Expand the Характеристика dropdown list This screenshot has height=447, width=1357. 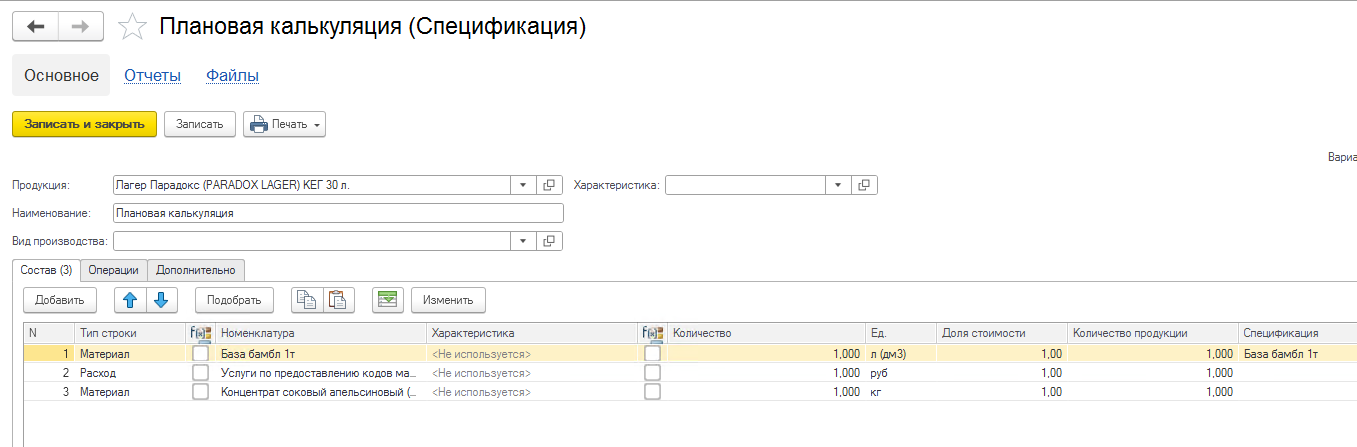pyautogui.click(x=840, y=185)
